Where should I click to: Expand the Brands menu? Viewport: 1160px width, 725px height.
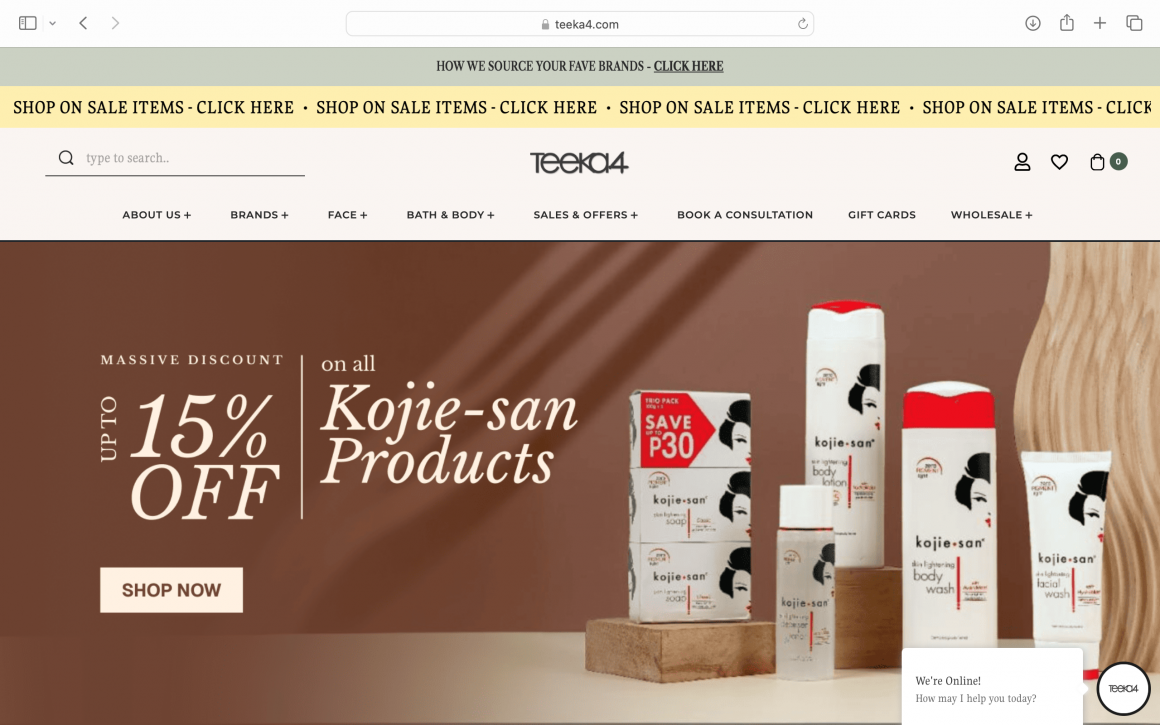(x=259, y=215)
